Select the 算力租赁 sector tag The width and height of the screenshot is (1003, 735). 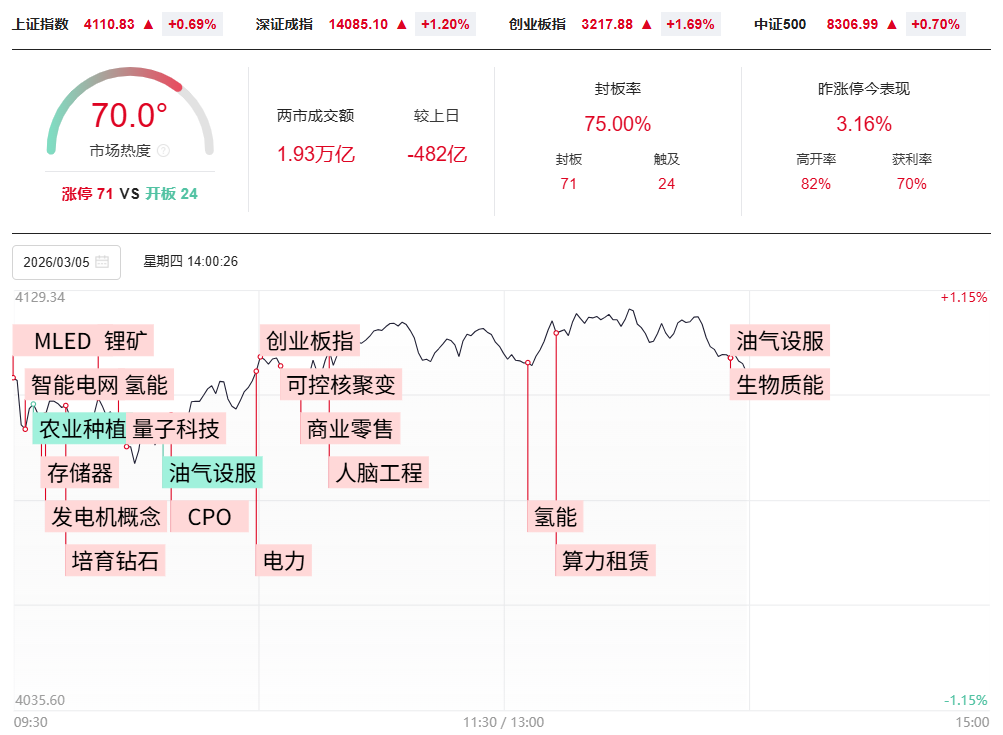[x=605, y=560]
